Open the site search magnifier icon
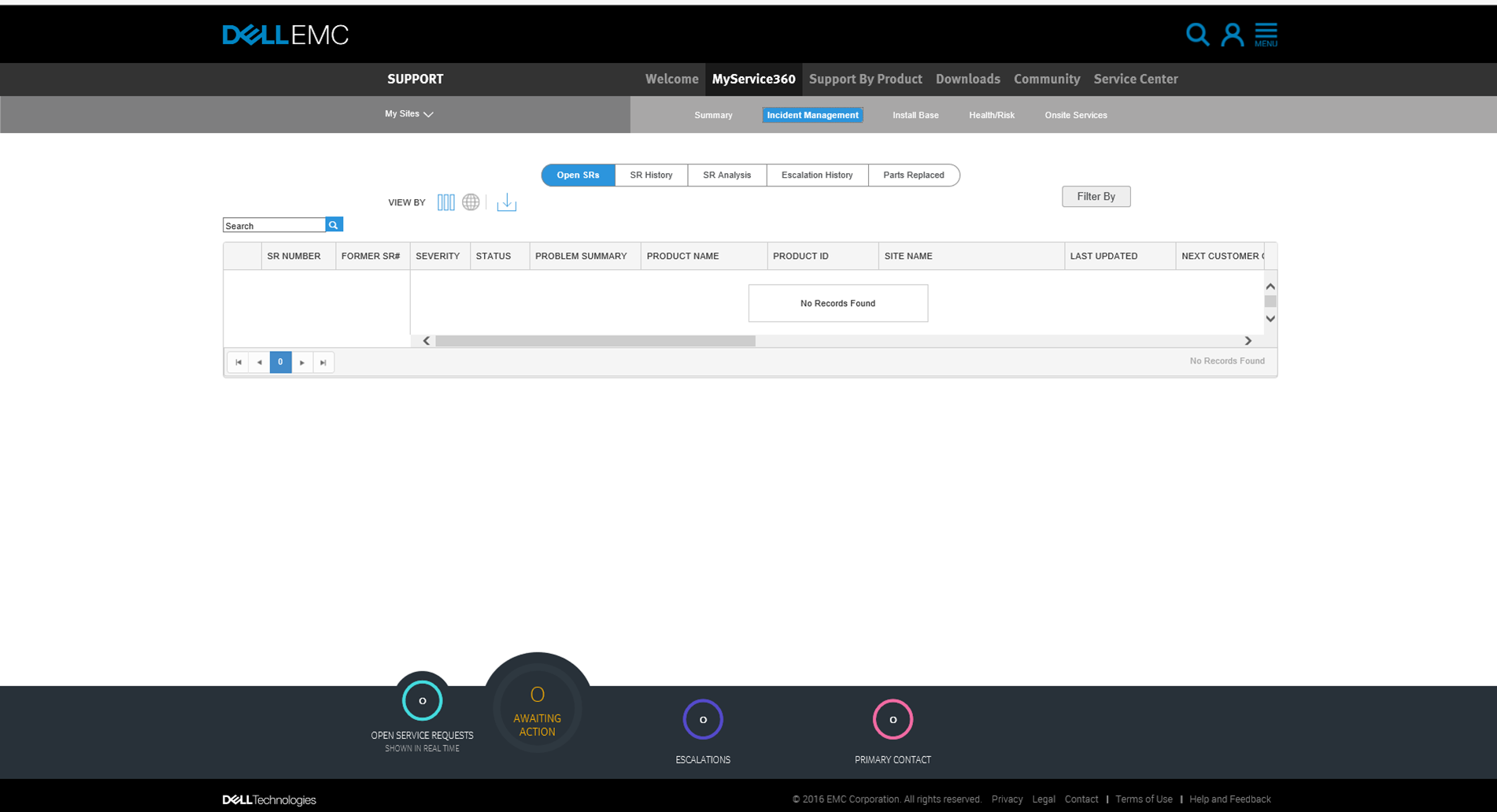 coord(1197,35)
